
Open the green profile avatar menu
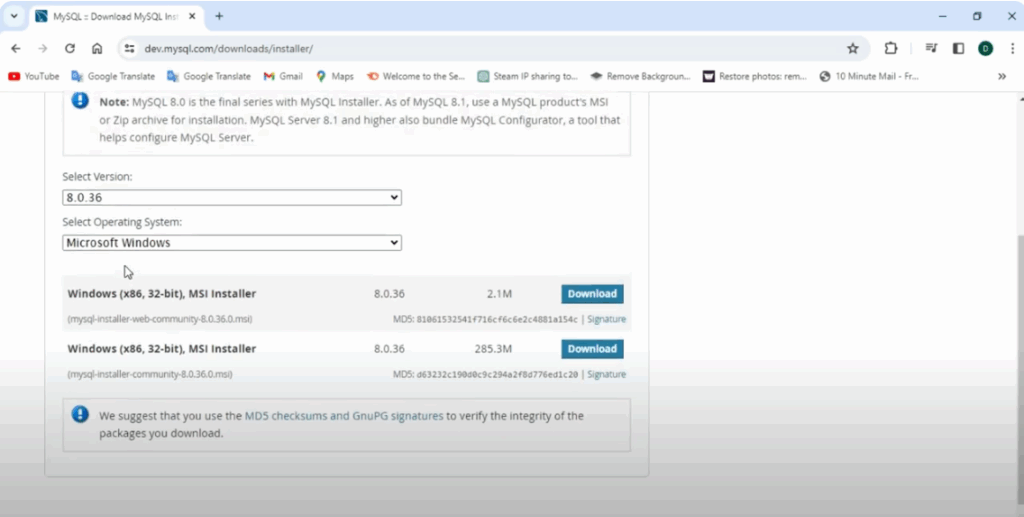point(985,48)
